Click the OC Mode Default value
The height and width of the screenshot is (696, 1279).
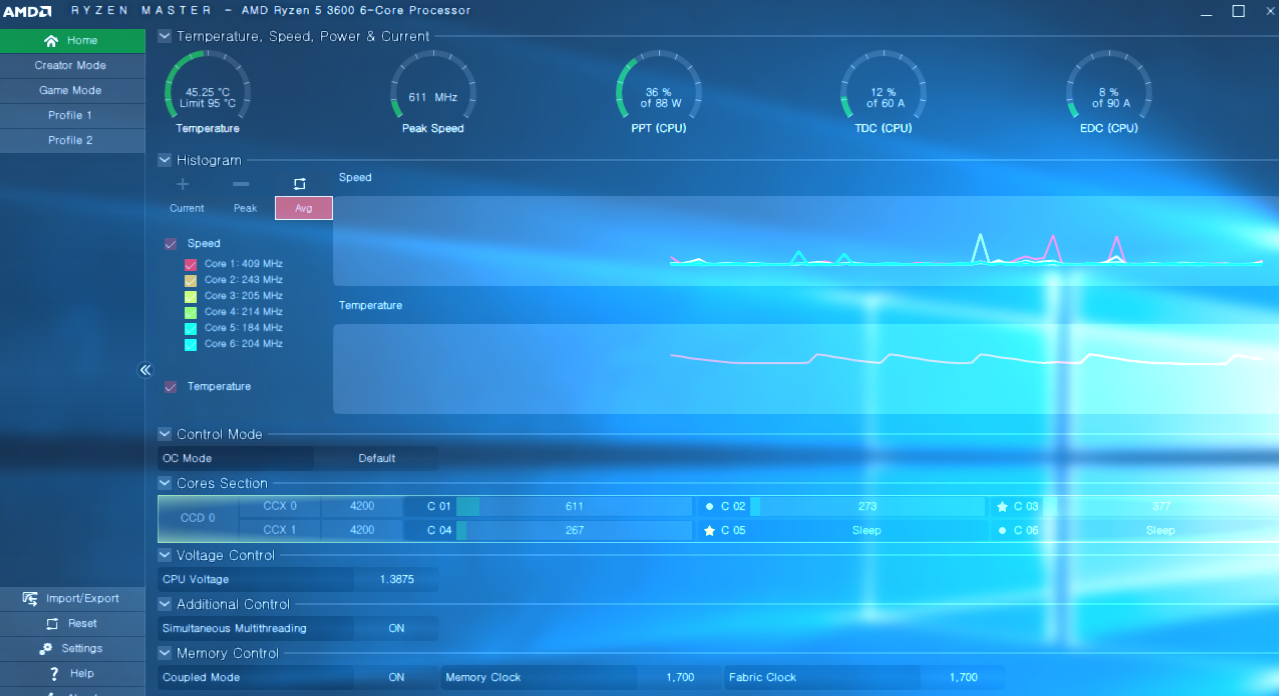(377, 459)
